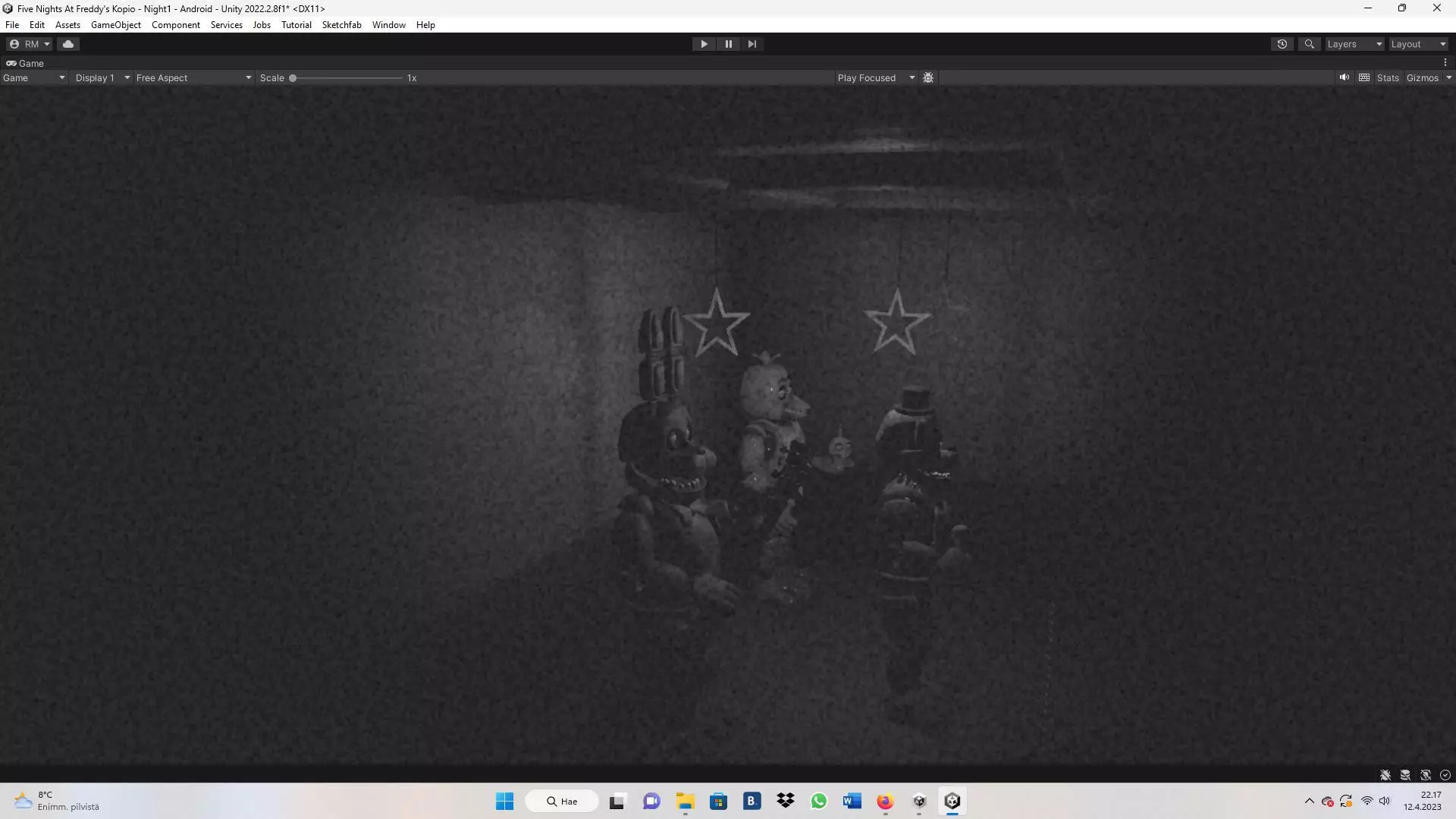Open the Sketchfab menu
This screenshot has height=819, width=1456.
tap(341, 24)
